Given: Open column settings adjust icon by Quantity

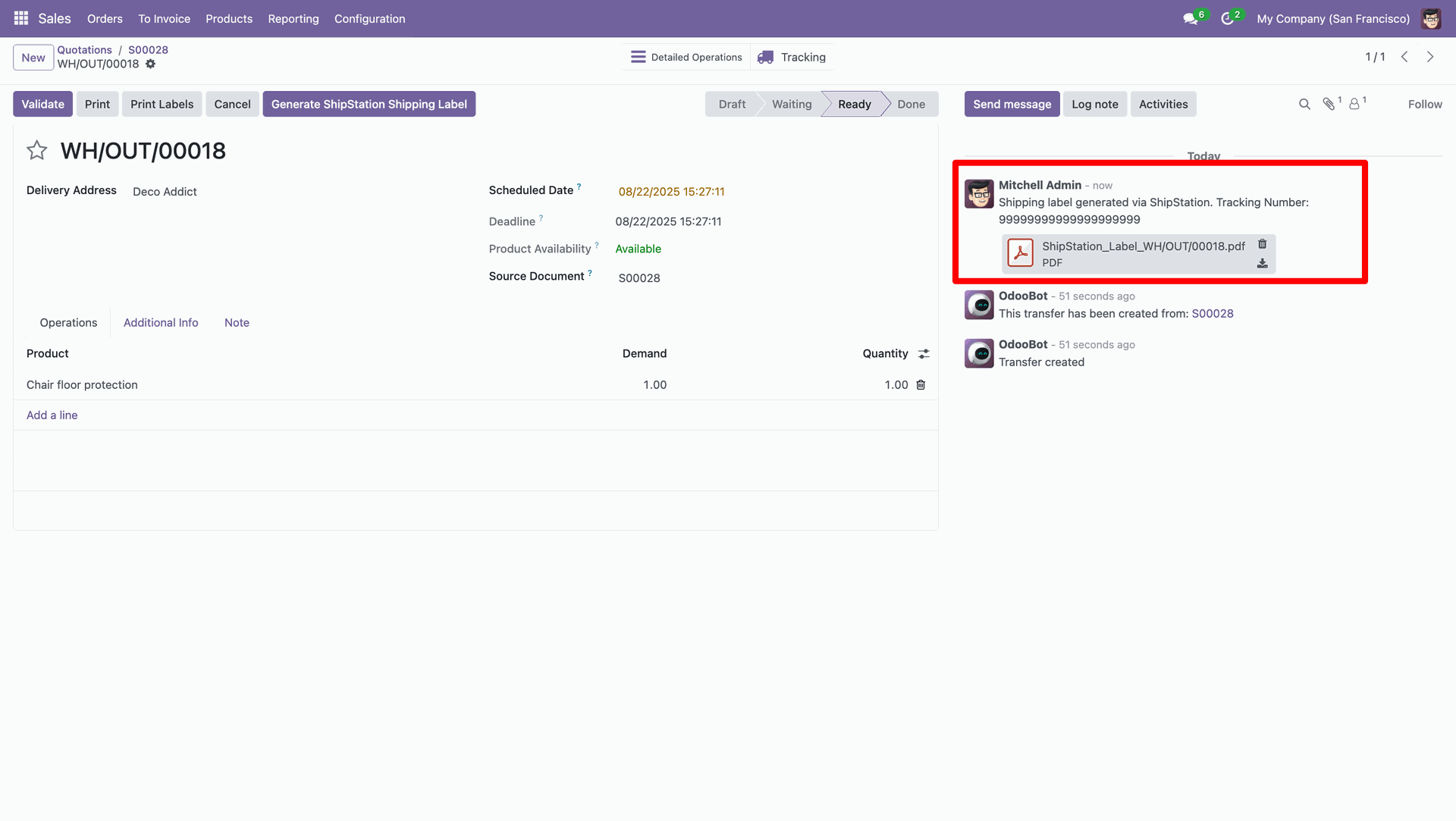Looking at the screenshot, I should coord(924,354).
